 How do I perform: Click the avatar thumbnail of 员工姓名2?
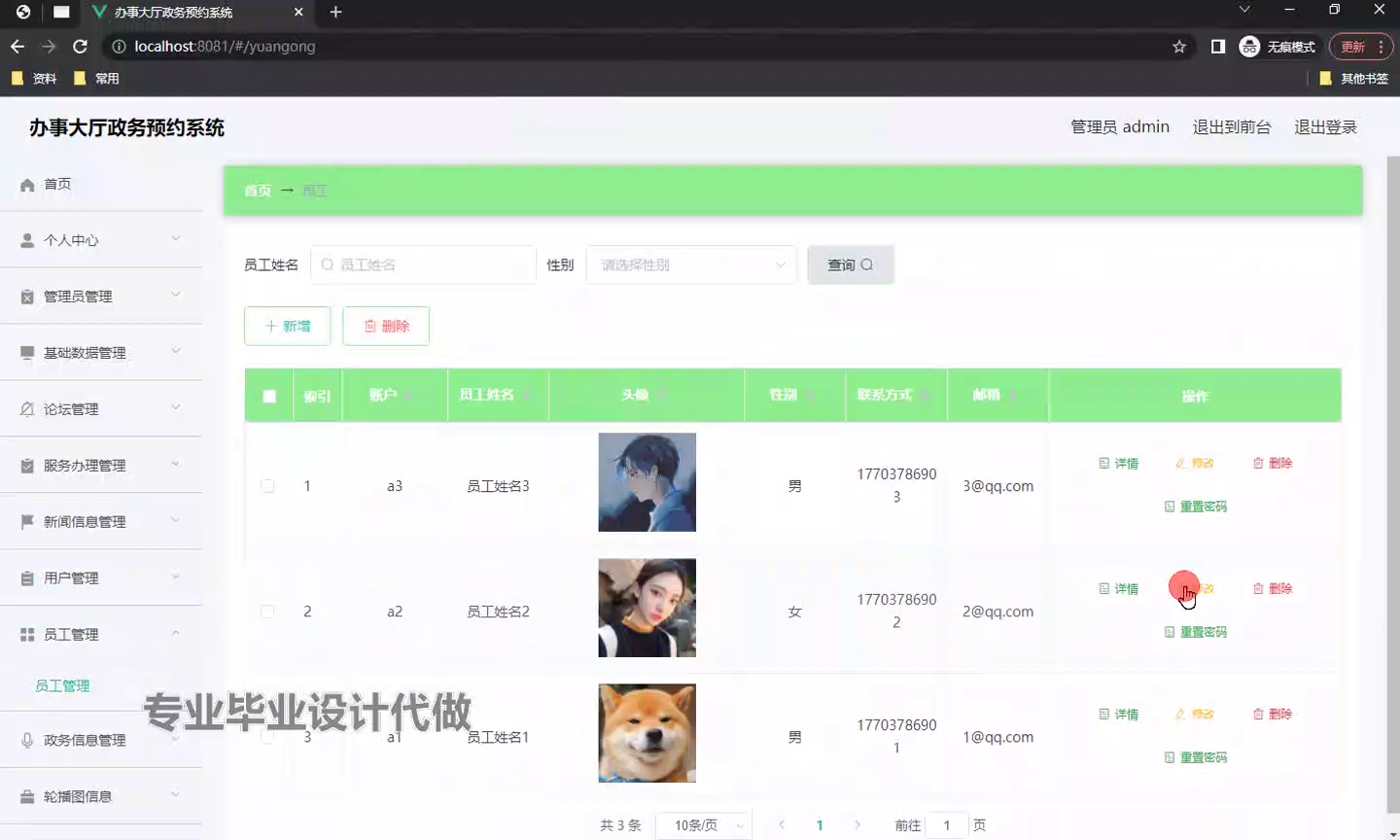(x=647, y=608)
